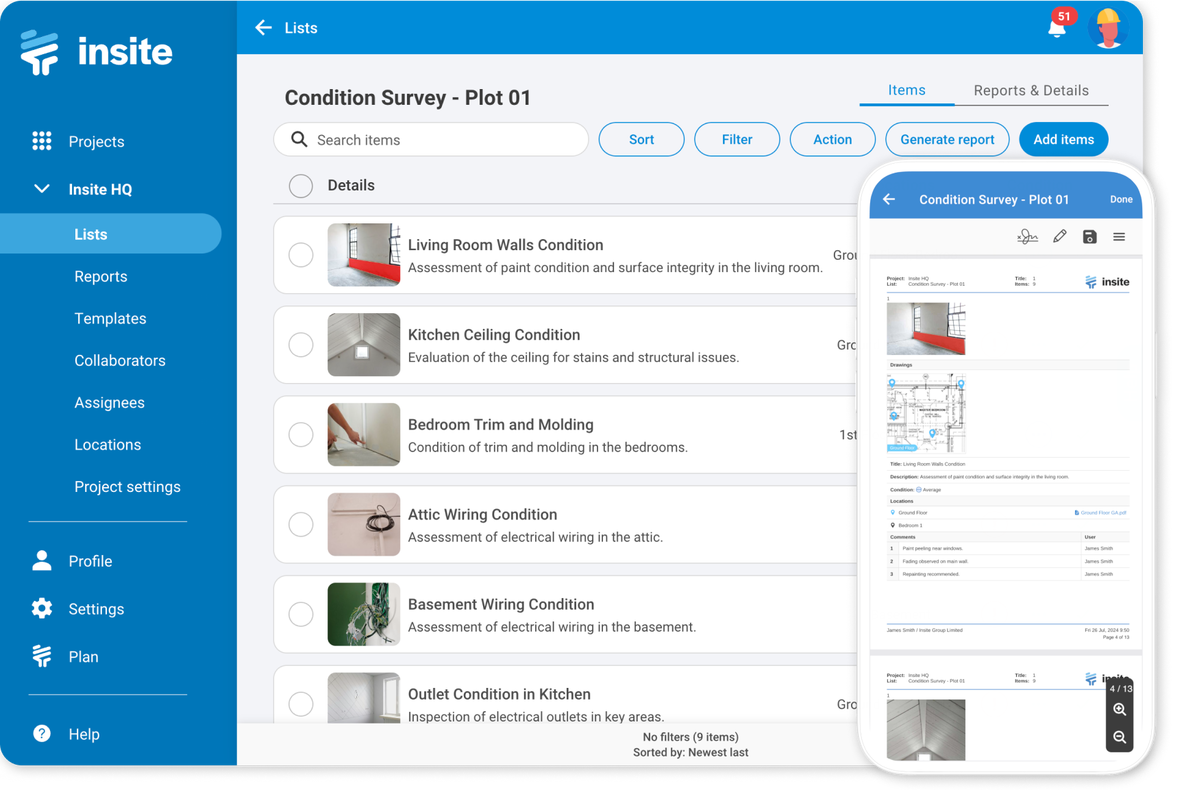This screenshot has width=1184, height=790.
Task: Open the Filter options
Action: [737, 139]
